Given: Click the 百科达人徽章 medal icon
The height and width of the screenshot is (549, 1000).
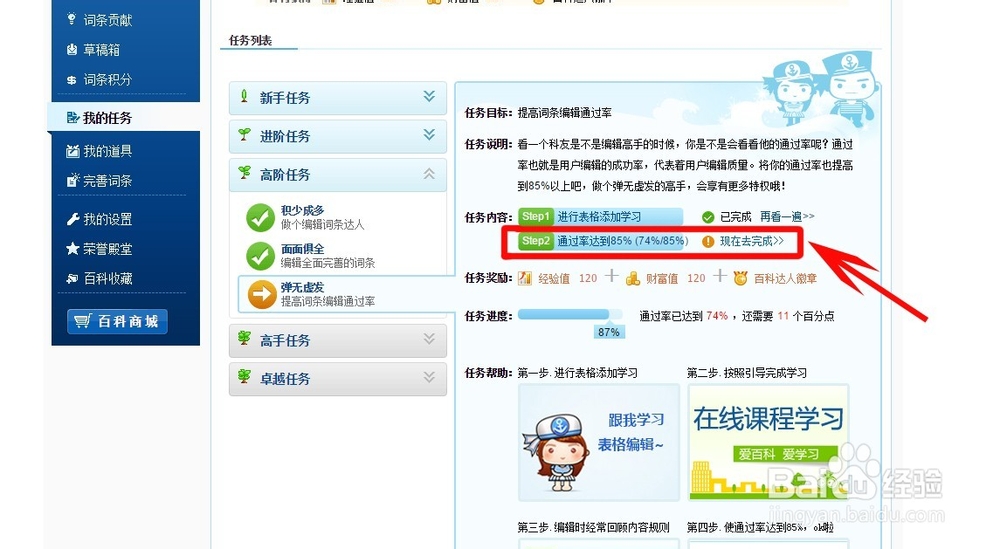Looking at the screenshot, I should pyautogui.click(x=740, y=278).
